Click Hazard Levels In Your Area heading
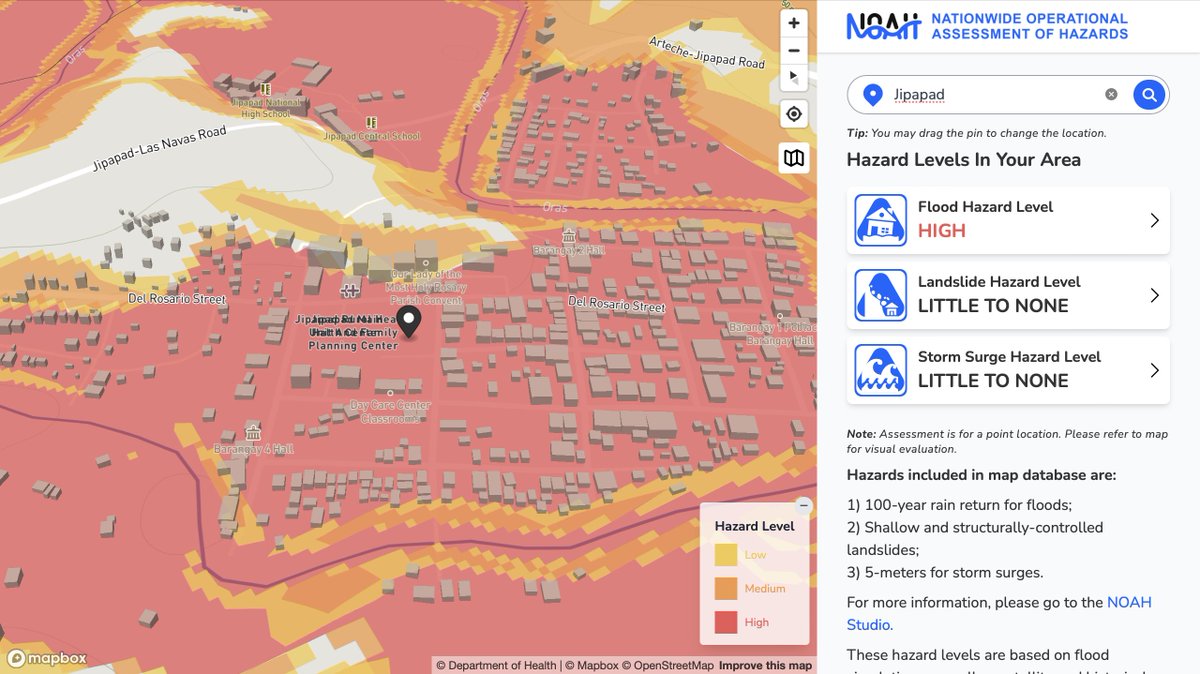 (964, 160)
